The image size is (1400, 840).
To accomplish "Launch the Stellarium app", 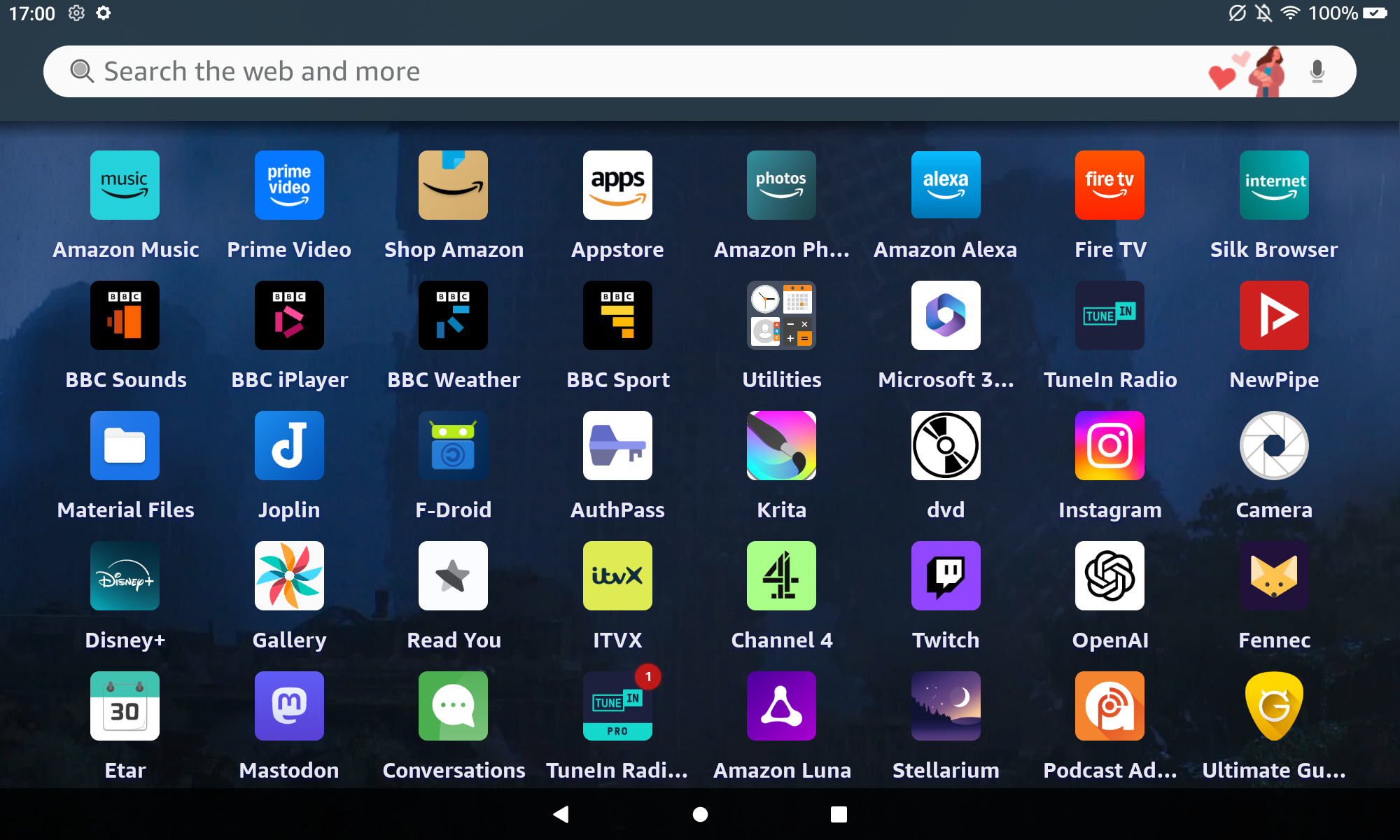I will click(x=946, y=706).
